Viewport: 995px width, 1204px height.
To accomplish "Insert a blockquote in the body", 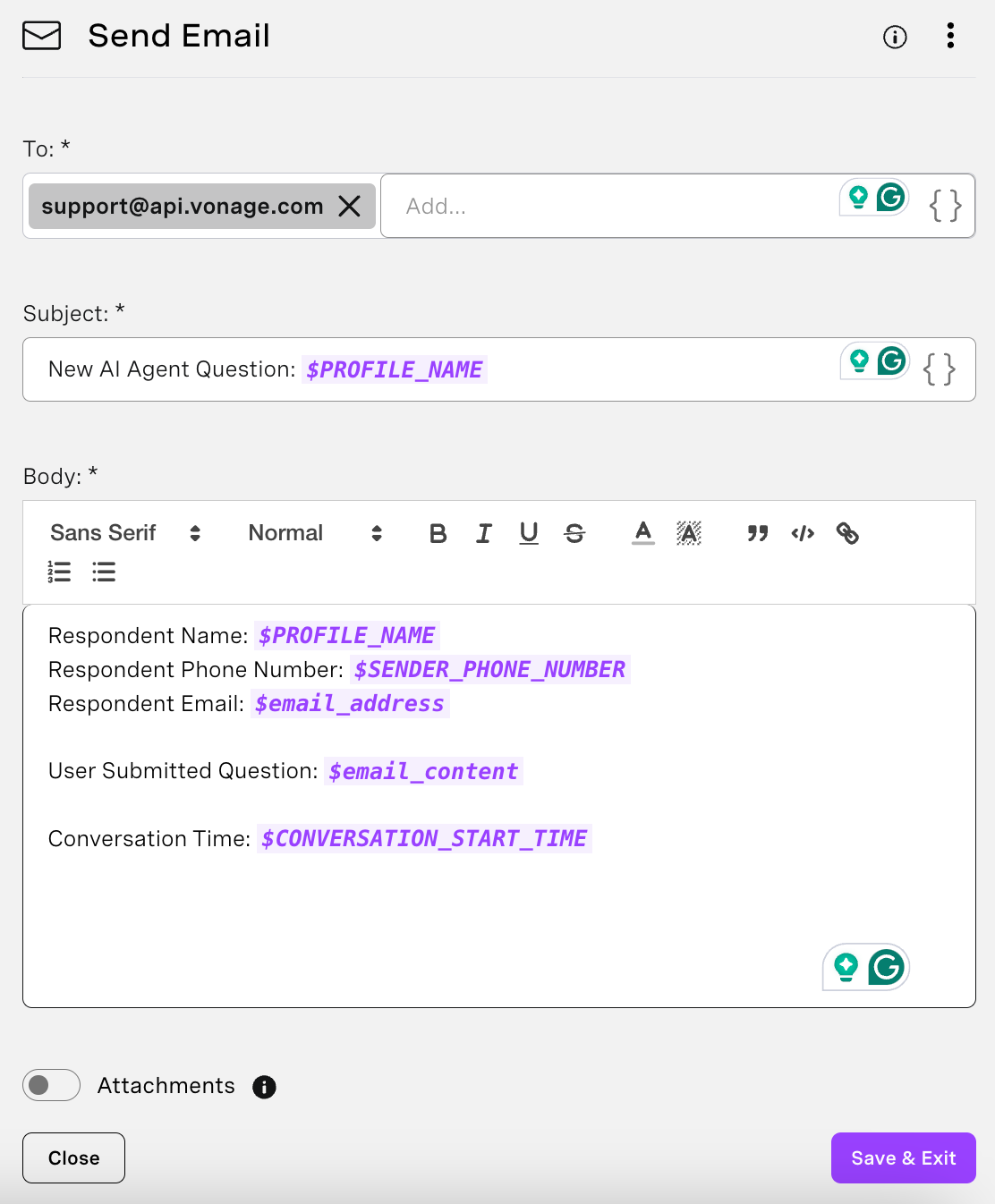I will (757, 533).
